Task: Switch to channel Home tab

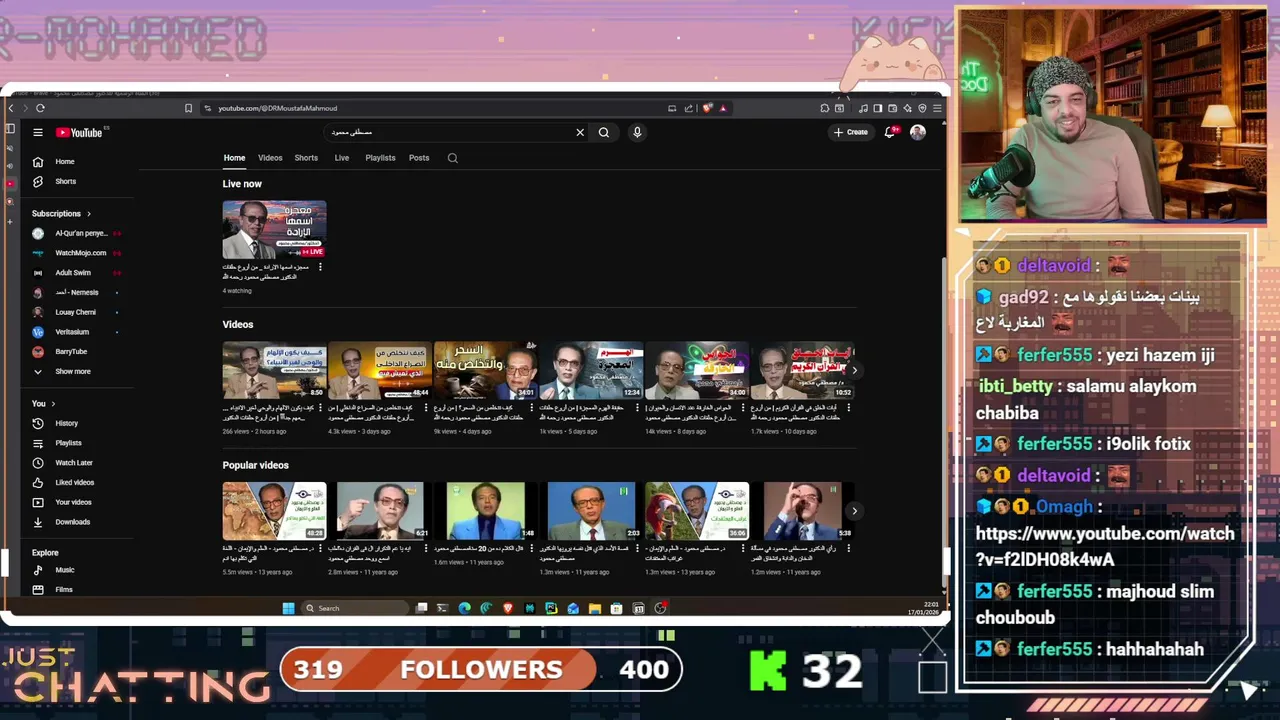Action: click(234, 158)
